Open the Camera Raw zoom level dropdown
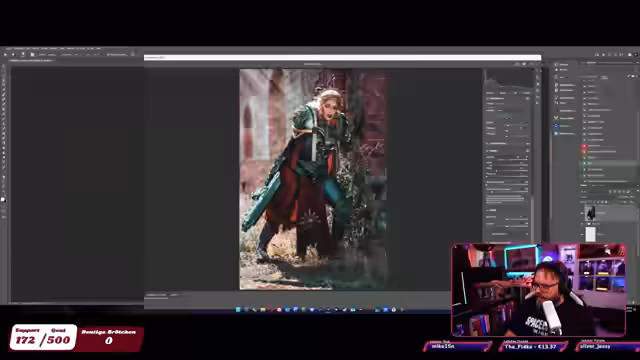Image resolution: width=640 pixels, height=360 pixels. coord(157,295)
